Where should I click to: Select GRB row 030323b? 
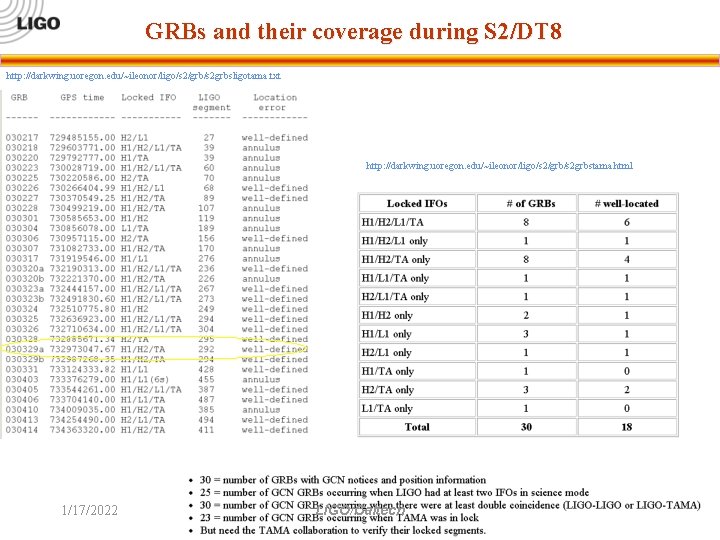[157, 299]
